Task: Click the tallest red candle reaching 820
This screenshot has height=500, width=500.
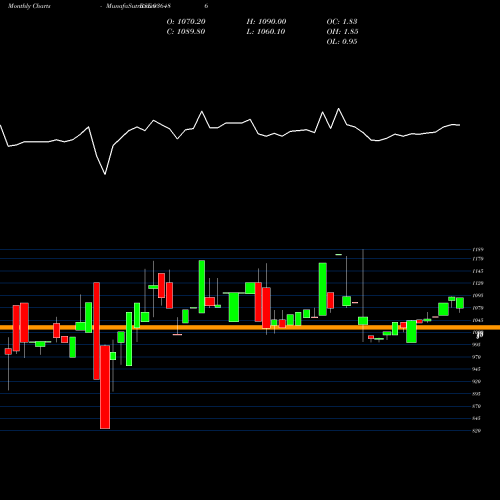Action: pos(105,387)
